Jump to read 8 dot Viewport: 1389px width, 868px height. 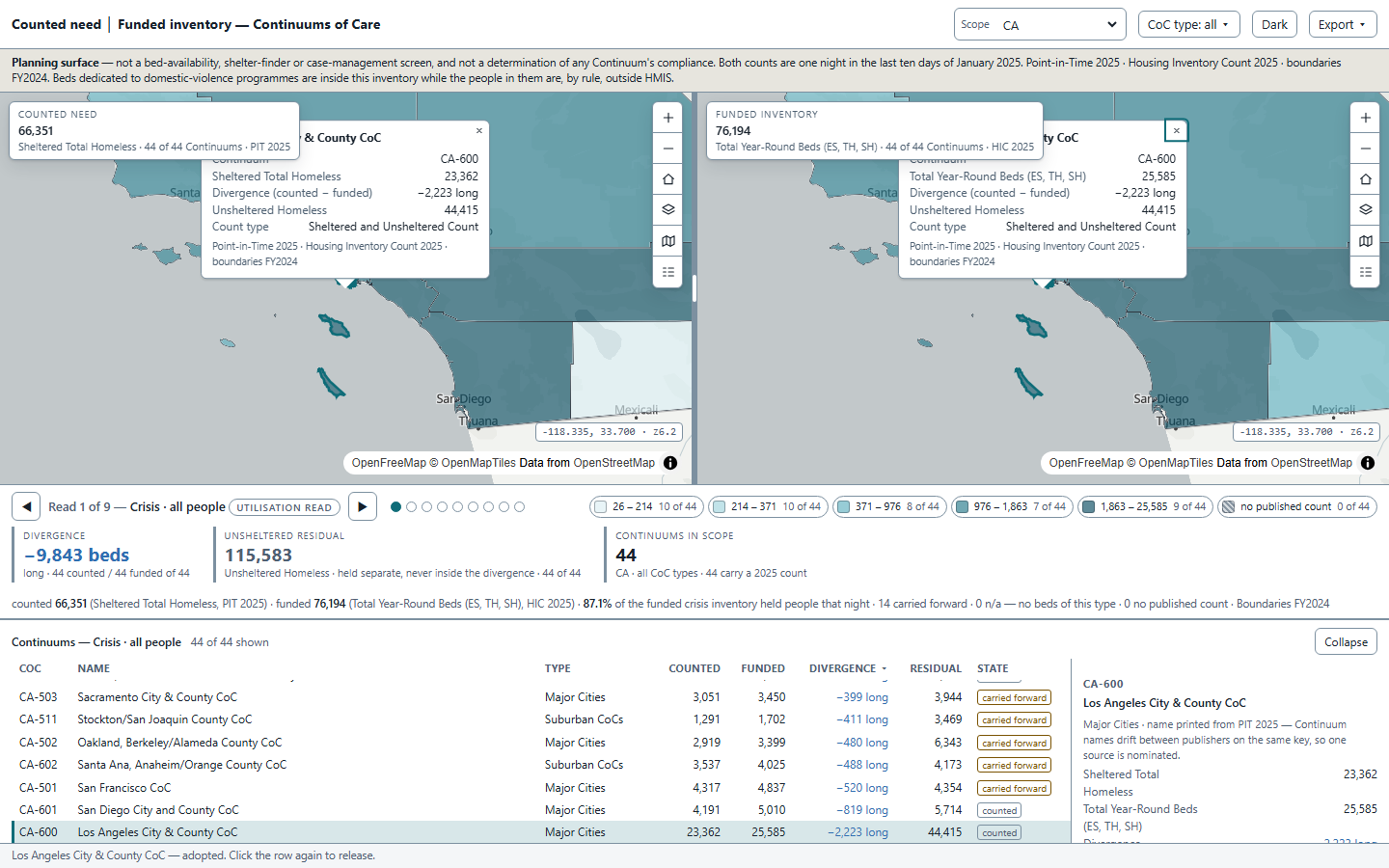click(504, 506)
